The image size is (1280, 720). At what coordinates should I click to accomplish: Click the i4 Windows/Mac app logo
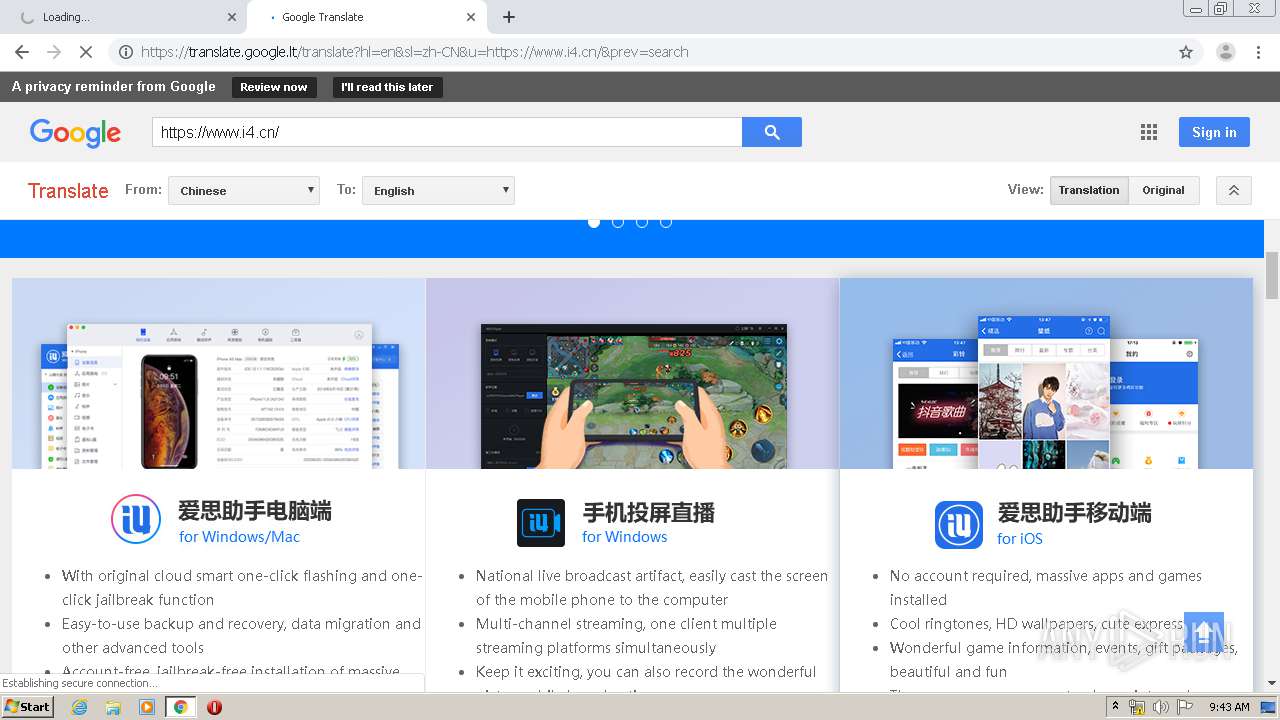[136, 518]
